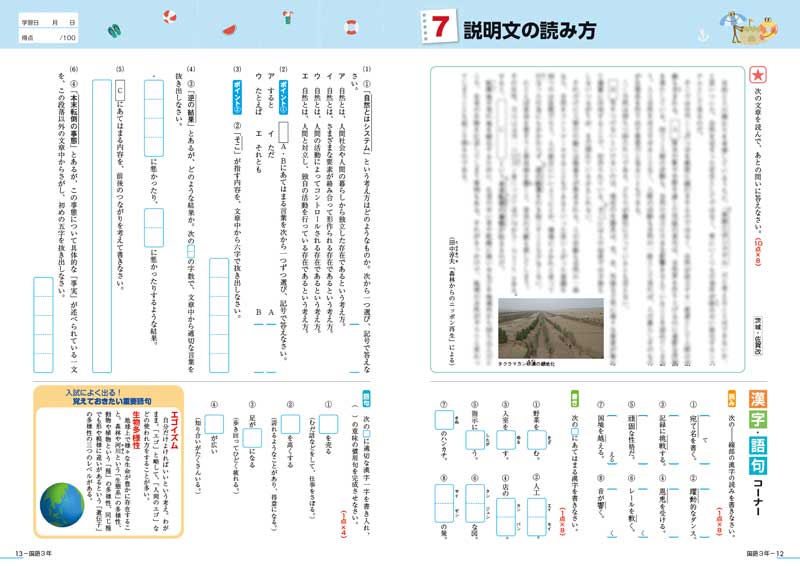Click page number 国語3年－12
This screenshot has height=566, width=800.
point(765,553)
